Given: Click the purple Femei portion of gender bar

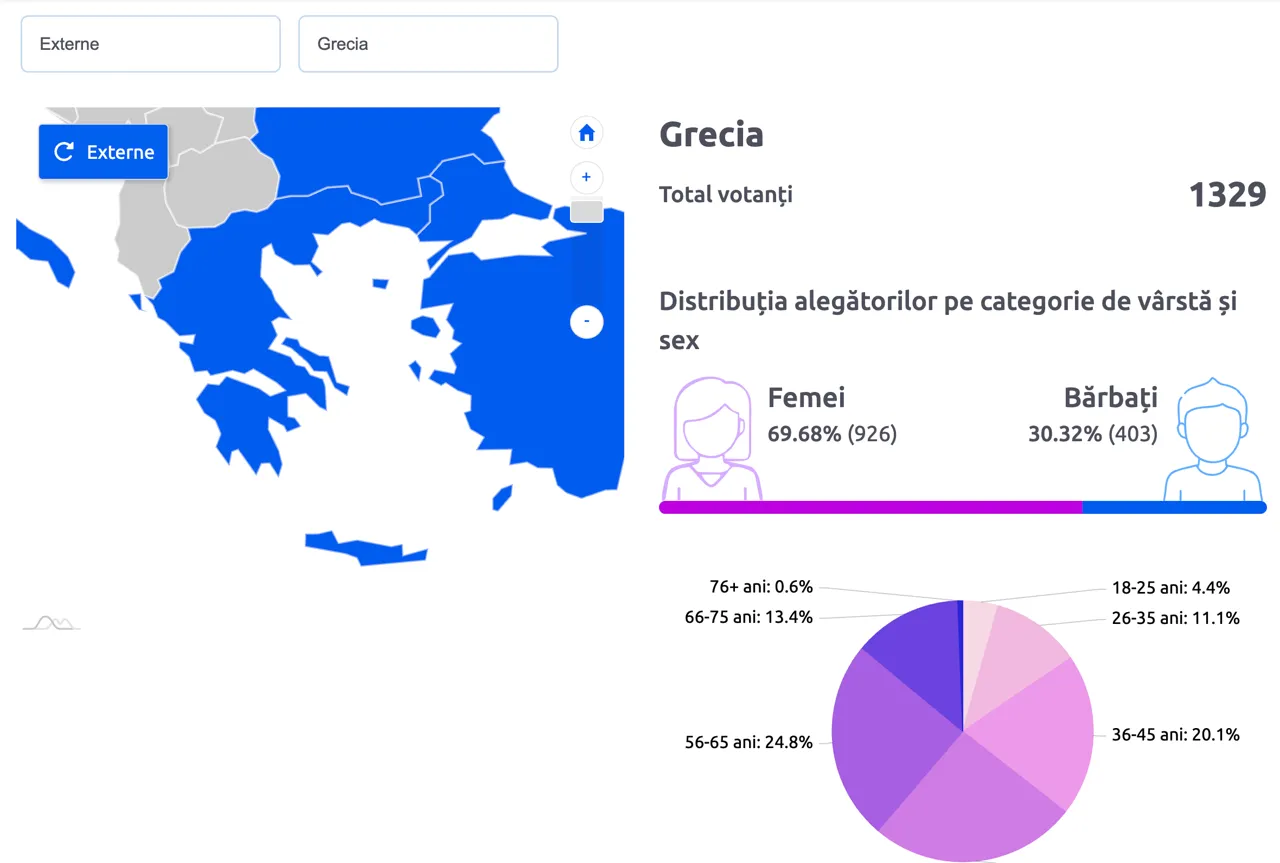Looking at the screenshot, I should pos(870,507).
